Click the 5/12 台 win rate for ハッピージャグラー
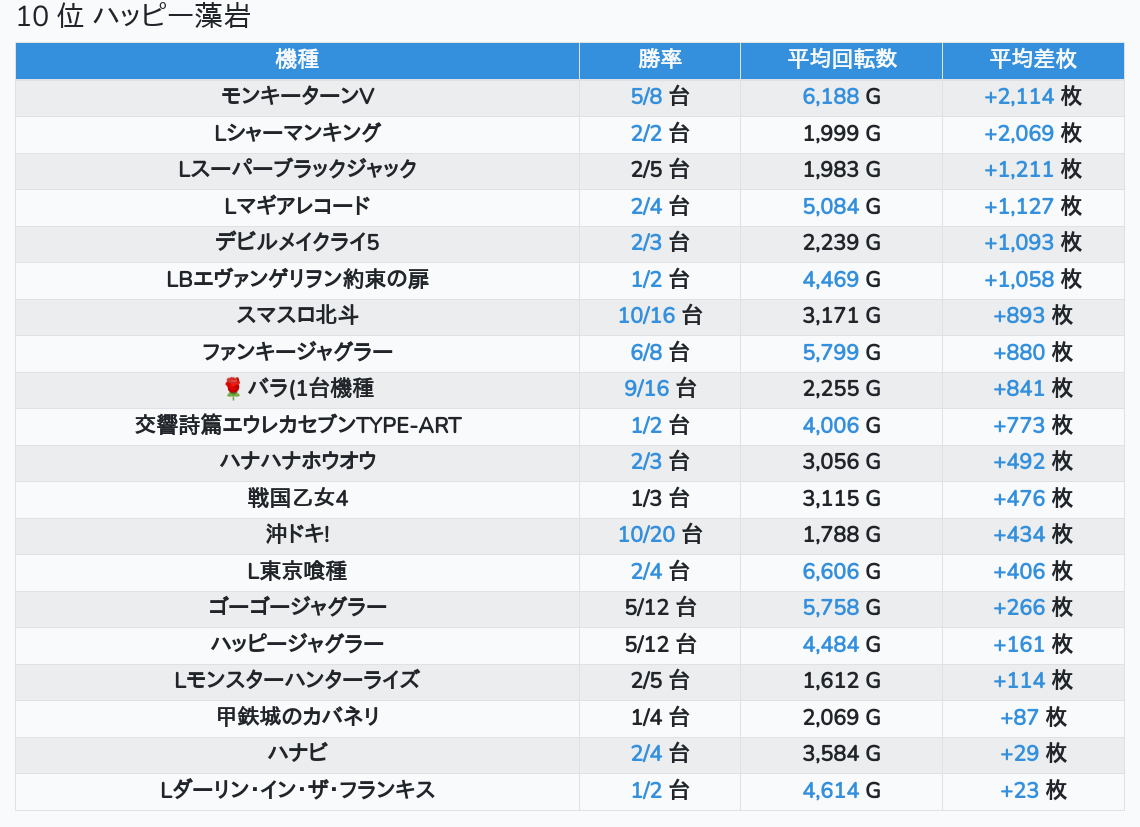 tap(660, 644)
